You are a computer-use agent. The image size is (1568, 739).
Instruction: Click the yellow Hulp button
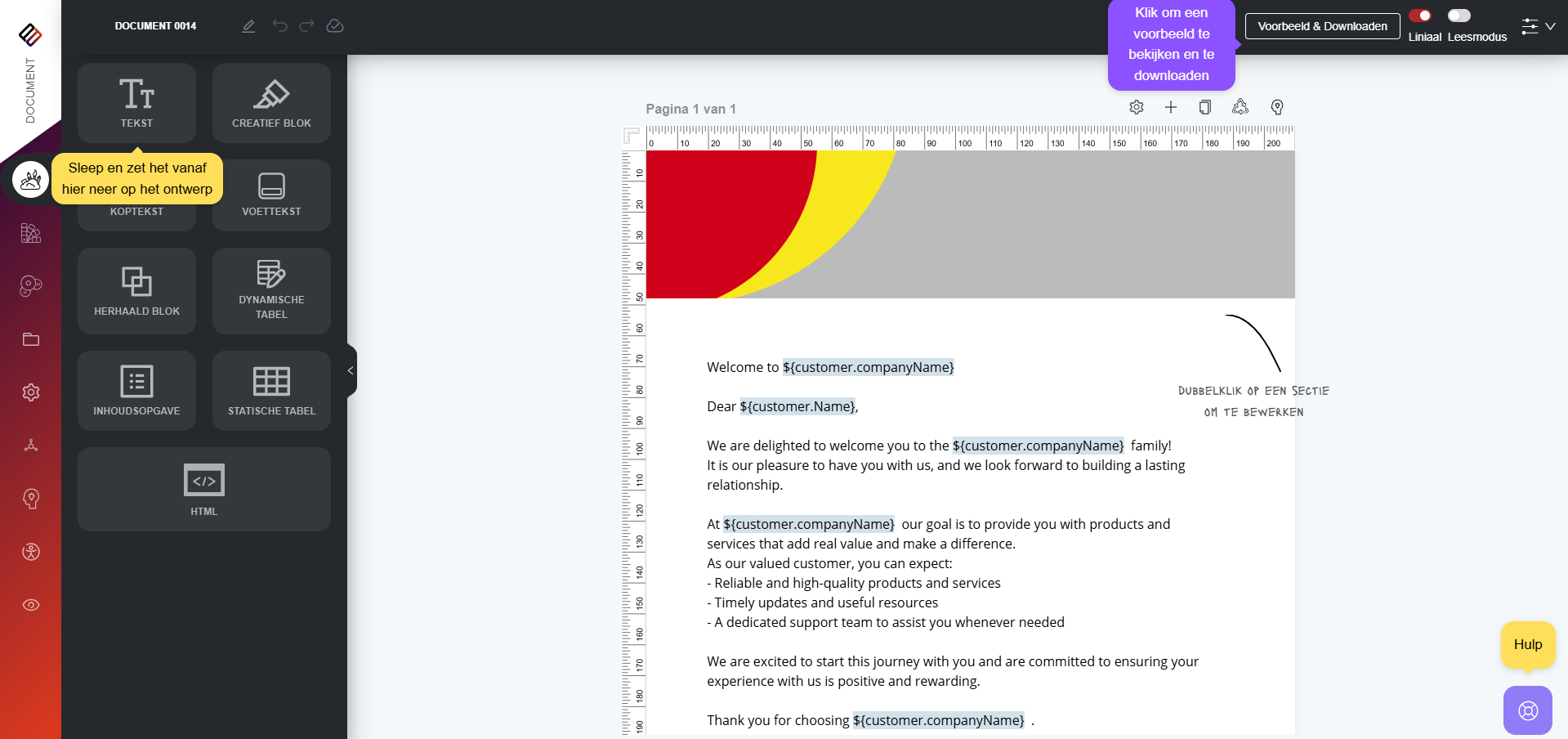point(1527,644)
